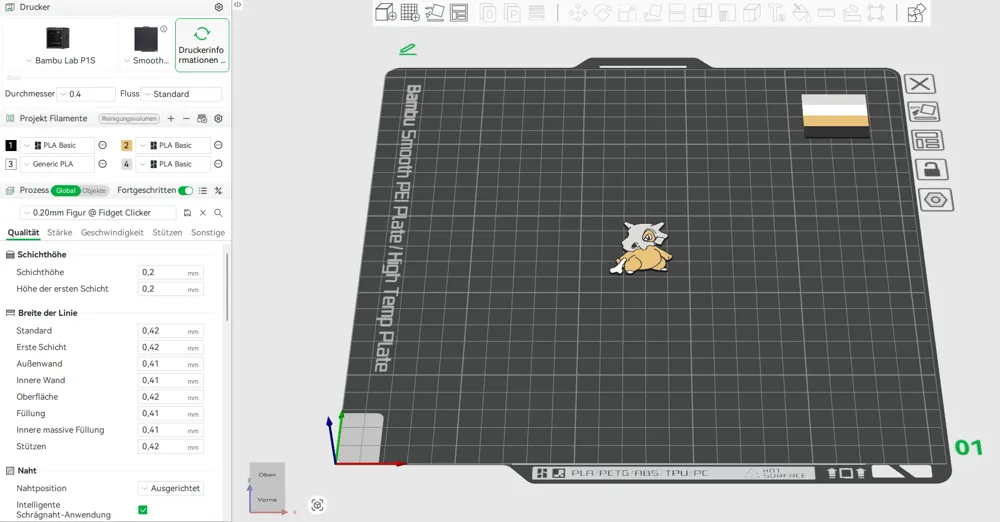Add a filament with the plus icon
The image size is (1000, 522).
(x=171, y=119)
